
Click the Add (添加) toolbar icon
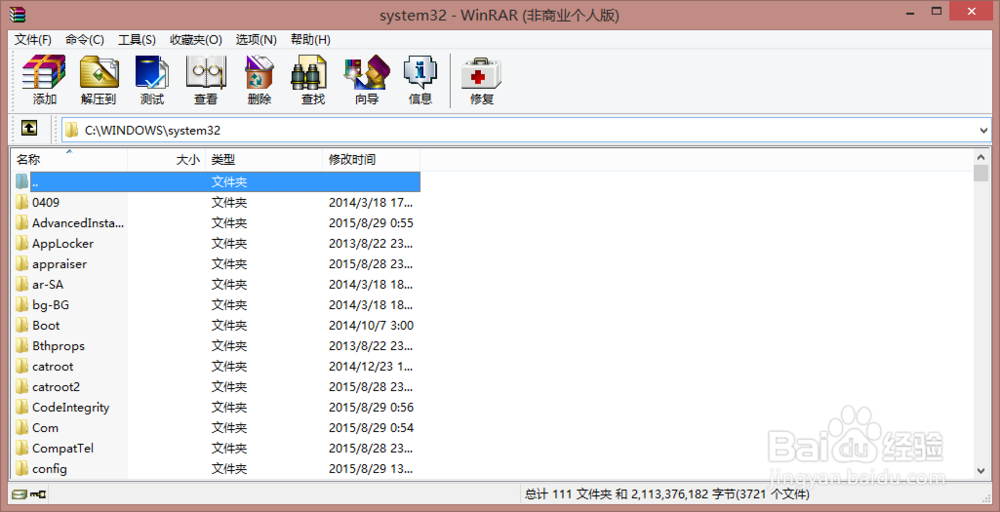tap(44, 80)
